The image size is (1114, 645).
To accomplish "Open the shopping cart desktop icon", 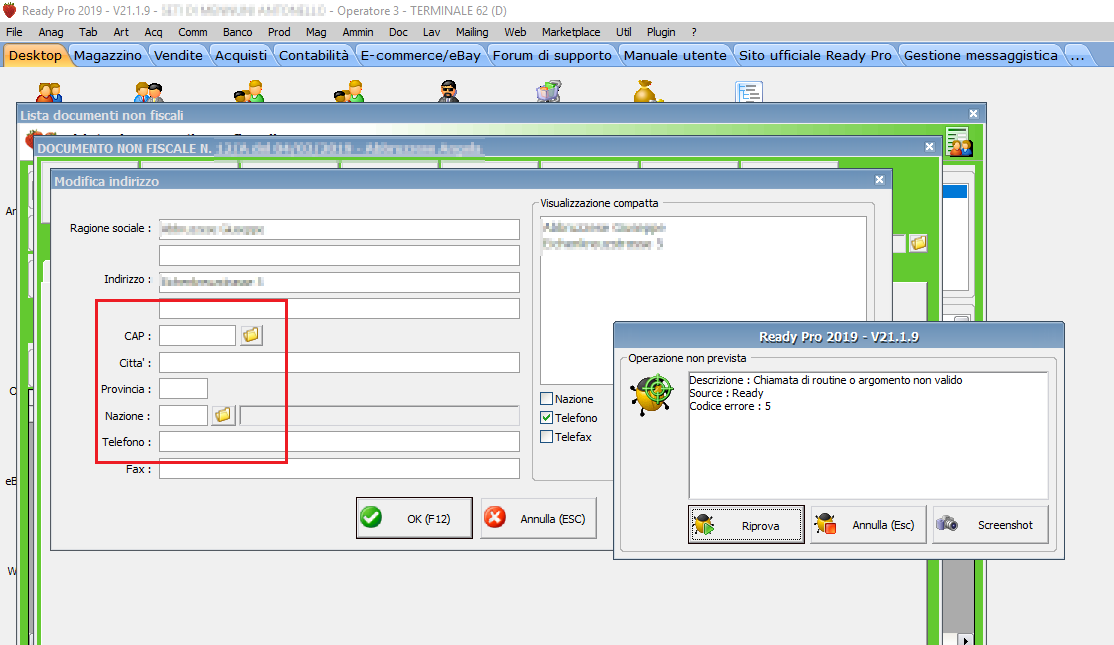I will coord(548,91).
